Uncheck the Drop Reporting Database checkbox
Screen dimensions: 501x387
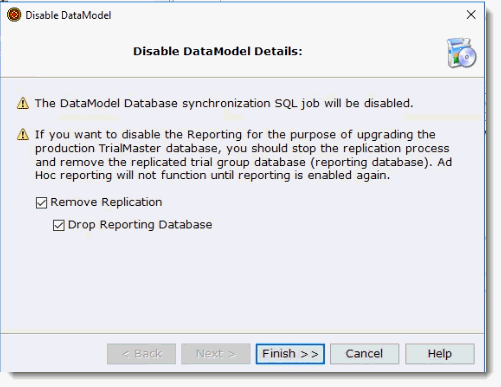click(x=59, y=225)
